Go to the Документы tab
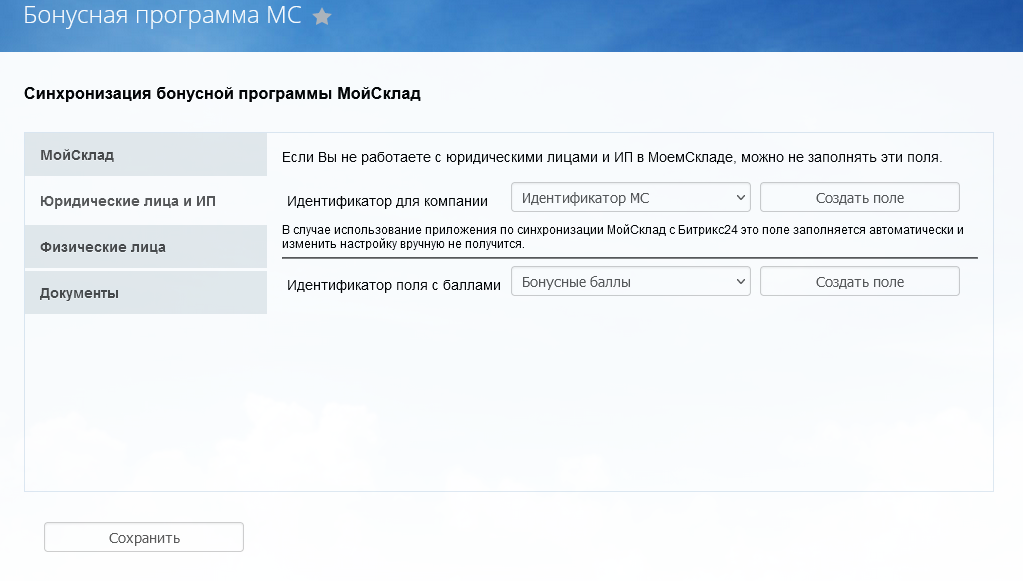 (x=145, y=293)
